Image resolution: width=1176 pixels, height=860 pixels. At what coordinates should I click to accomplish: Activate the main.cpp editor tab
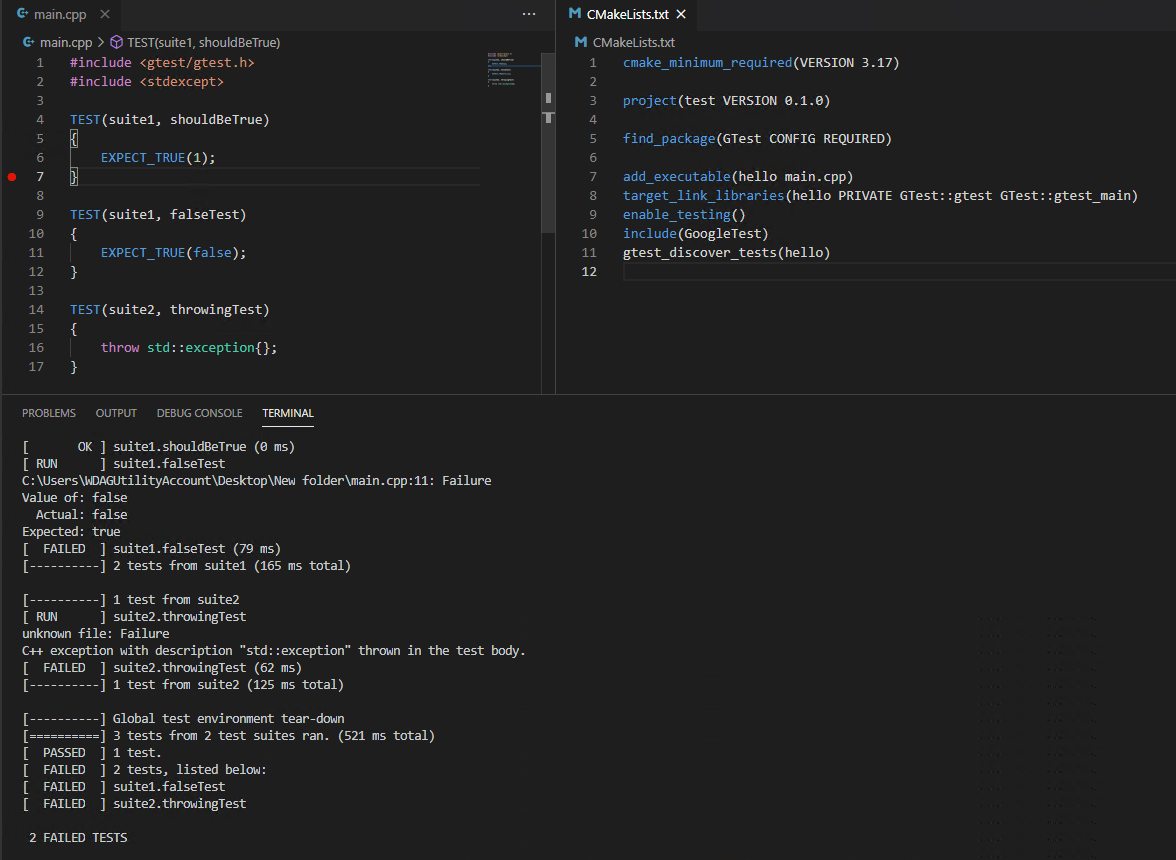click(x=60, y=15)
